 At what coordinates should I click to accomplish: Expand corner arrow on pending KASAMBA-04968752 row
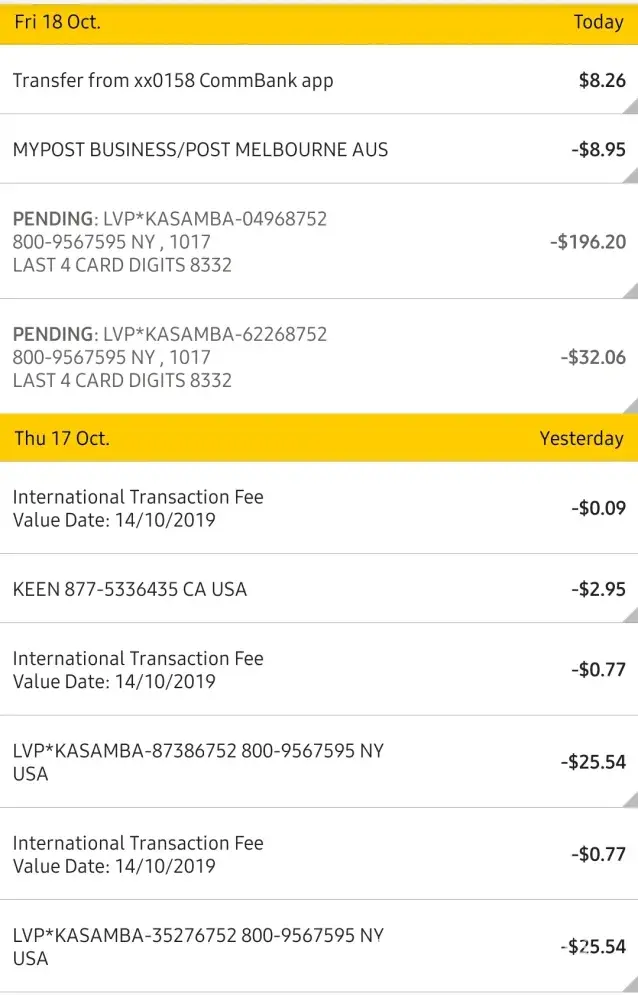point(630,291)
